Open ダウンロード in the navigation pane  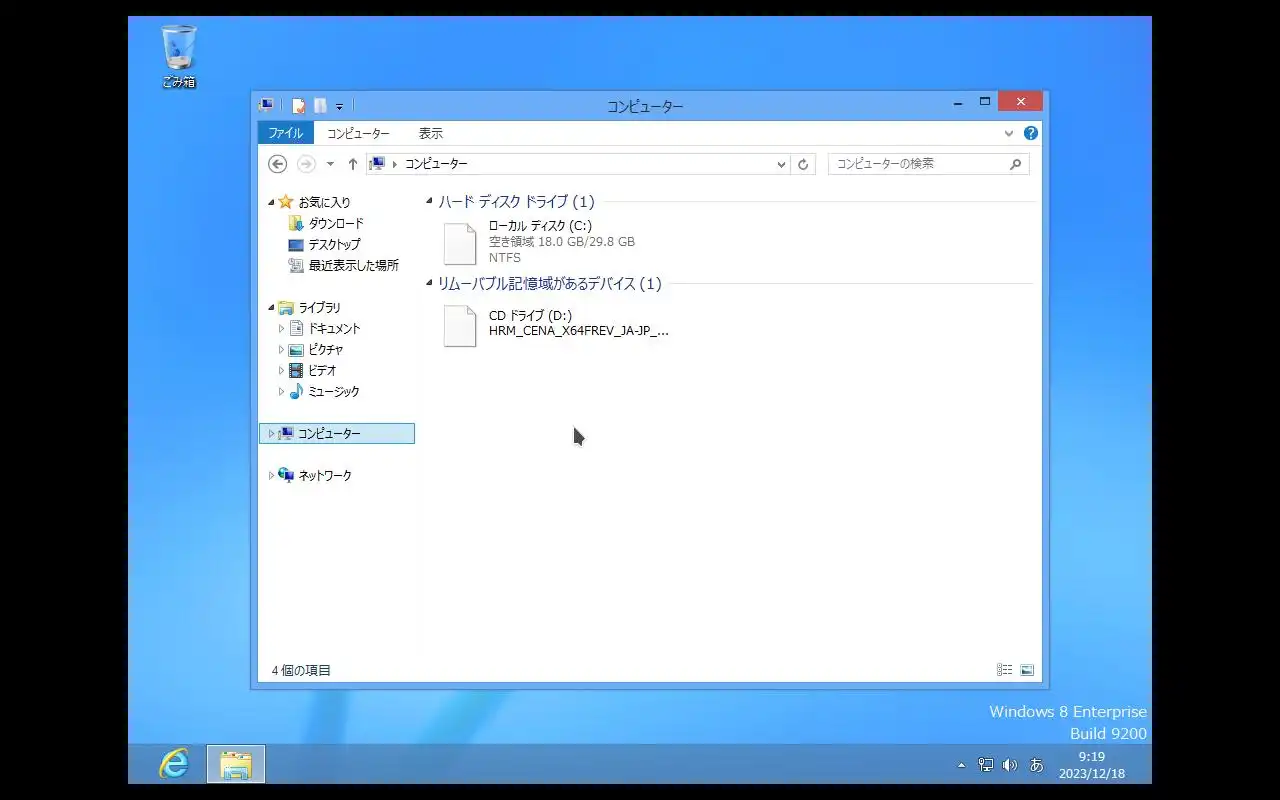pos(335,223)
